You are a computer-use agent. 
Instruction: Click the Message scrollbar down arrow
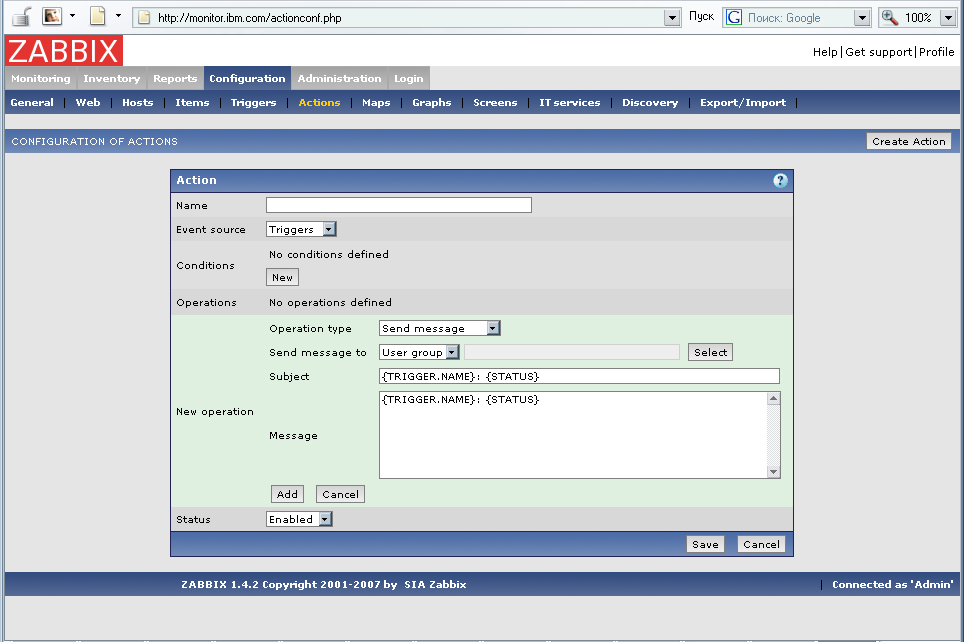[773, 472]
